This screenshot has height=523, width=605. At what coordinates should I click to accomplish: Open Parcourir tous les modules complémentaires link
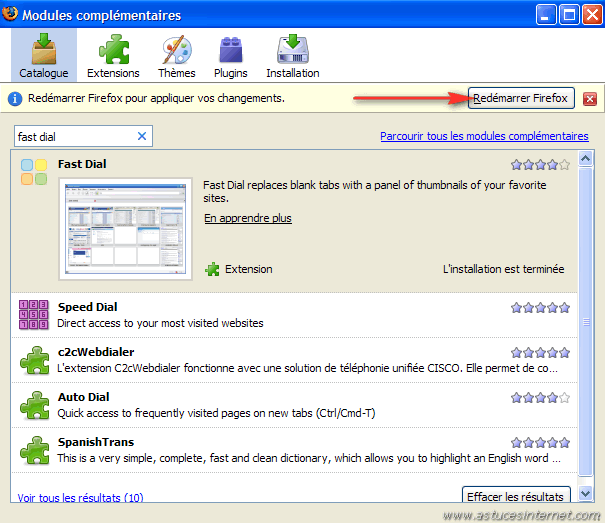click(x=484, y=136)
